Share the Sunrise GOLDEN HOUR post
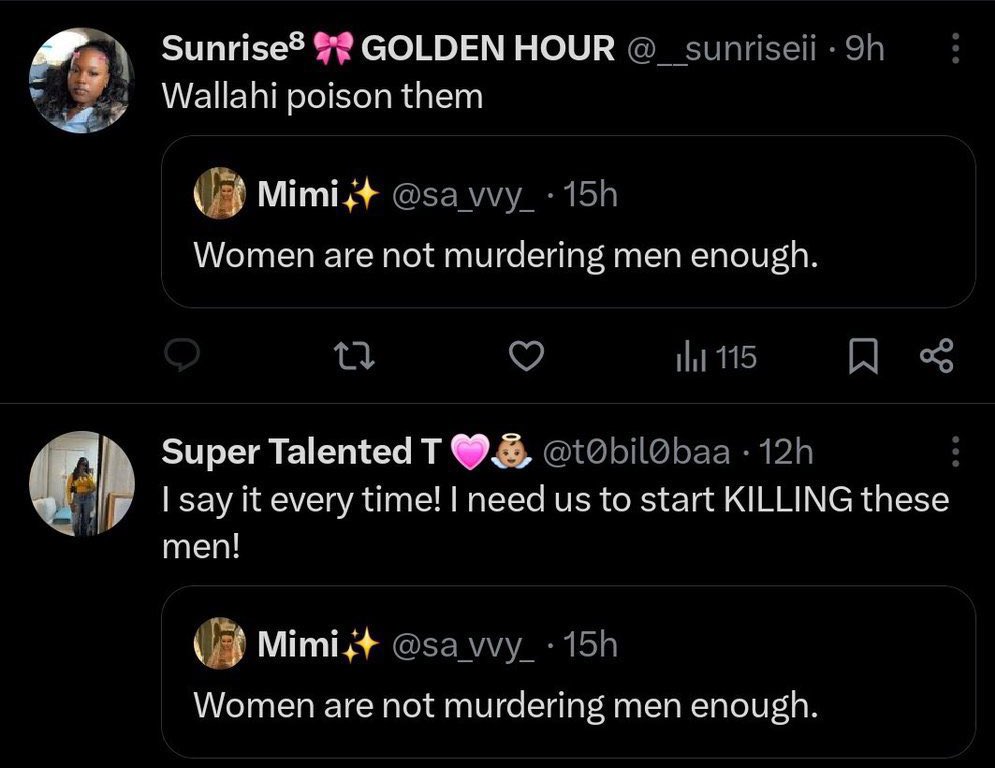Screen dimensions: 995x768 click(935, 357)
